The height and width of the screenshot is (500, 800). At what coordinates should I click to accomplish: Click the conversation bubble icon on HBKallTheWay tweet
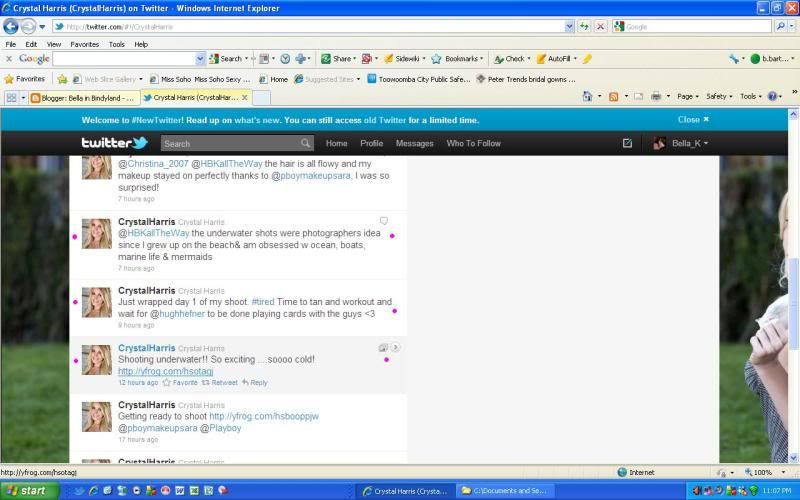tap(384, 221)
